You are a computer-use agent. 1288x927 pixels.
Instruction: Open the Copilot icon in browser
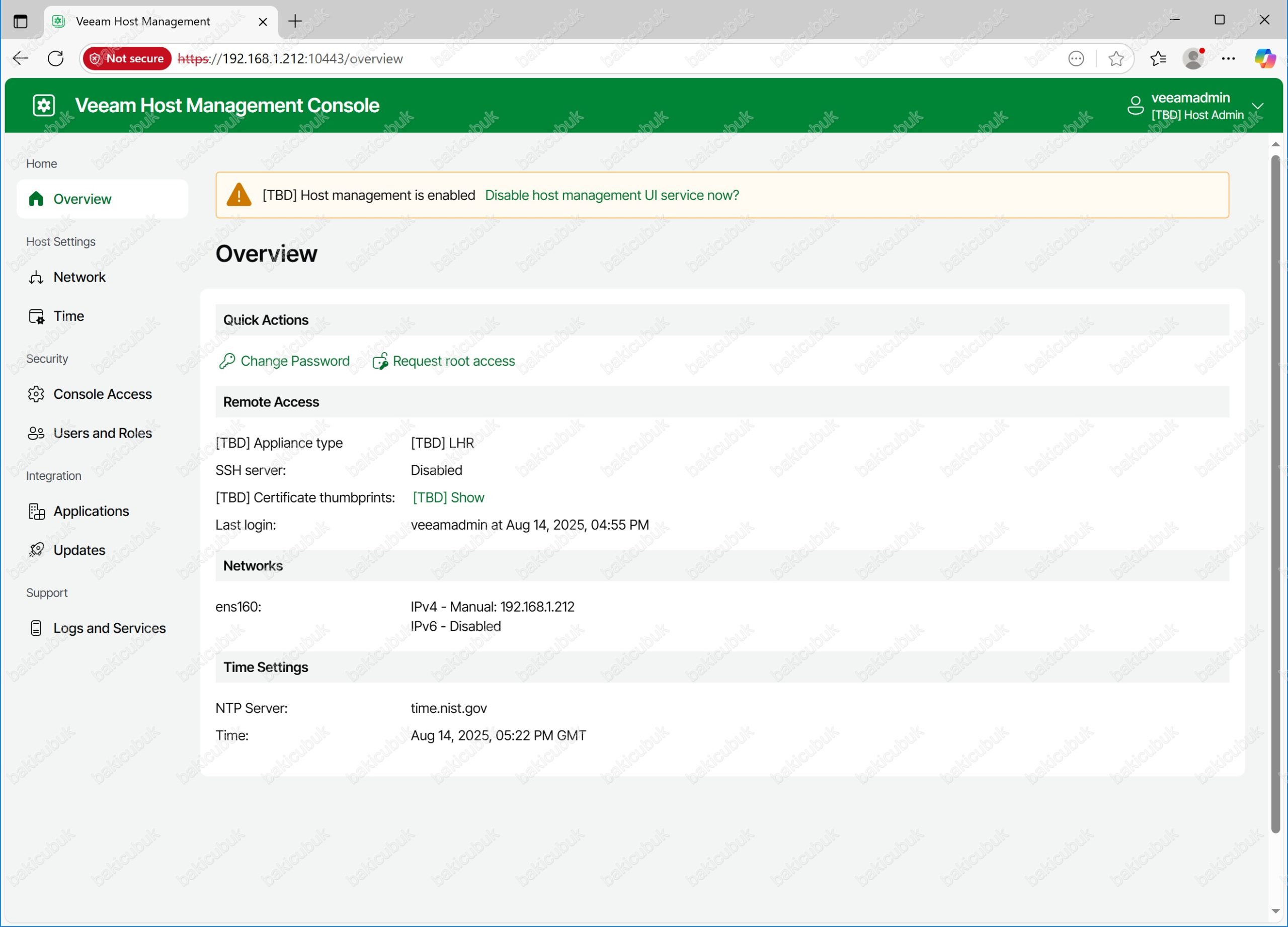(1265, 58)
